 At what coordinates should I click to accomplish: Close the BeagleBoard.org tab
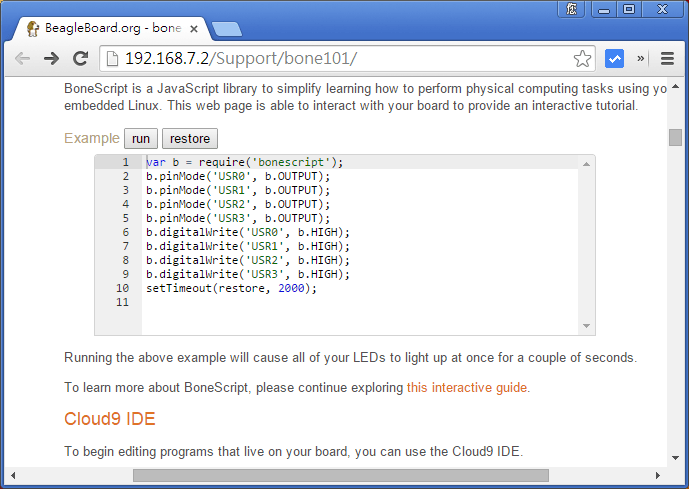coord(194,29)
